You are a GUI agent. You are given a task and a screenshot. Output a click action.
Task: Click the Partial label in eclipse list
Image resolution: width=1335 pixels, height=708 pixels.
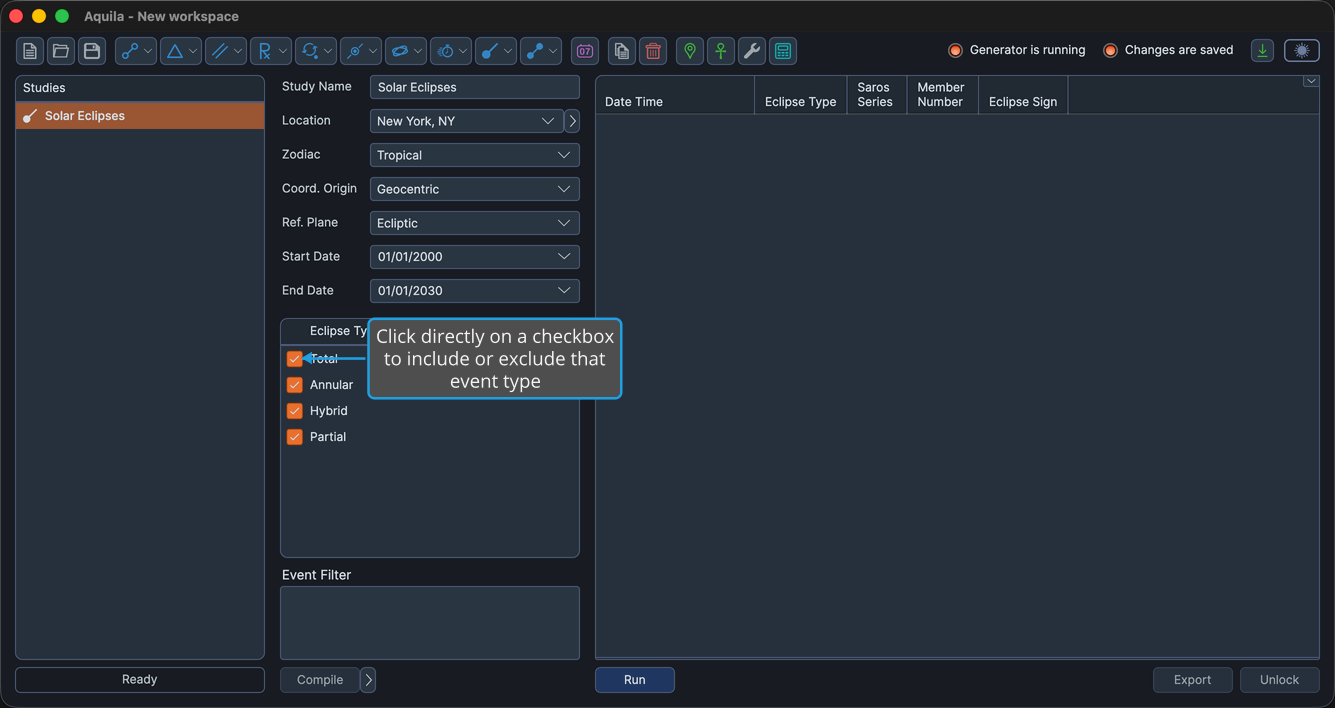[328, 437]
